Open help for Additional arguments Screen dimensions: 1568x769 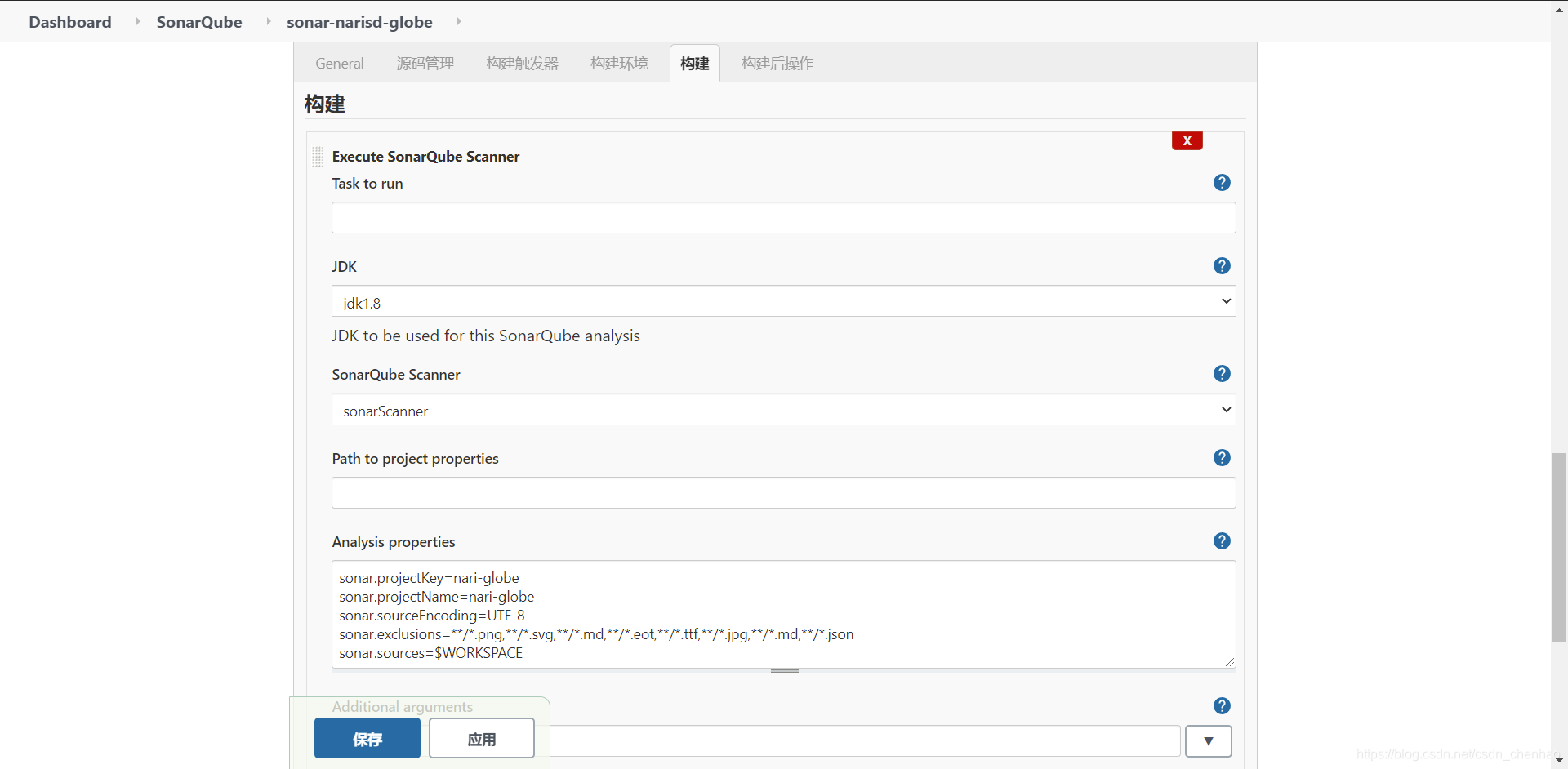(x=1222, y=706)
